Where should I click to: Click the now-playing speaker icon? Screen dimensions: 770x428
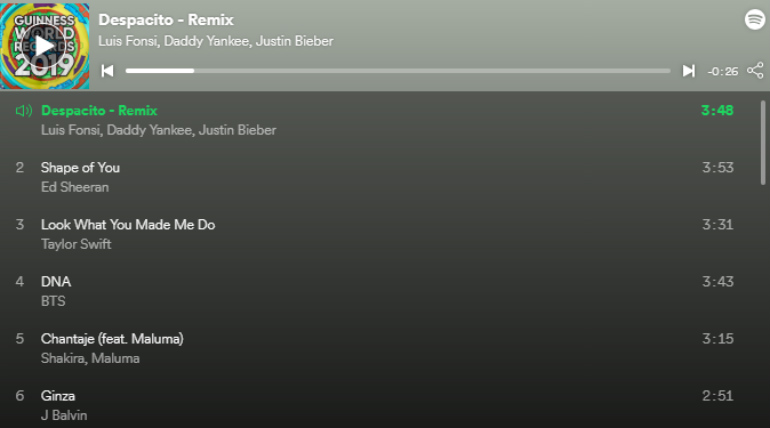tap(24, 110)
